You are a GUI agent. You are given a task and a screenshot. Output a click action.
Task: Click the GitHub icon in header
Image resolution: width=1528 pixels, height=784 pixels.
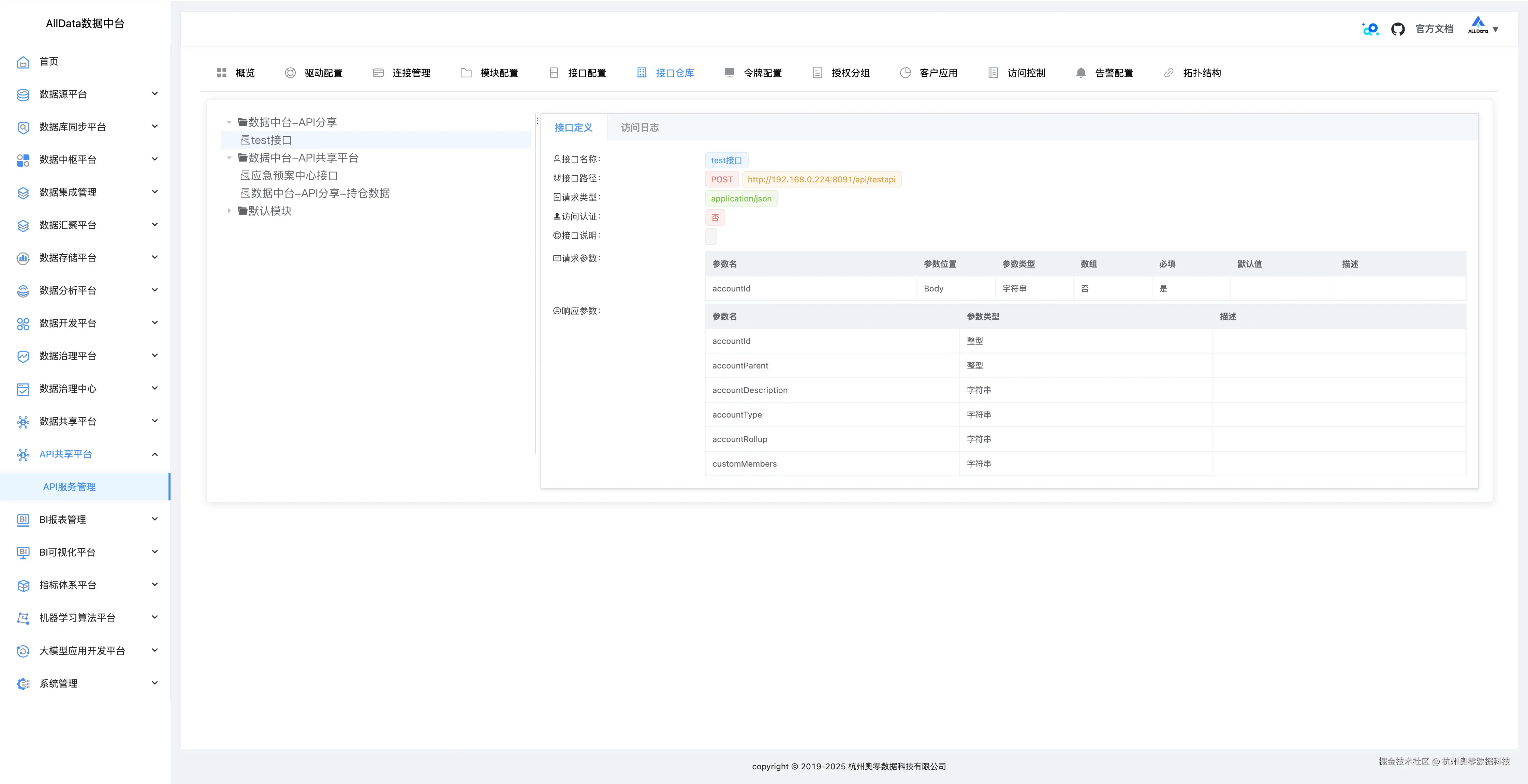pos(1397,29)
